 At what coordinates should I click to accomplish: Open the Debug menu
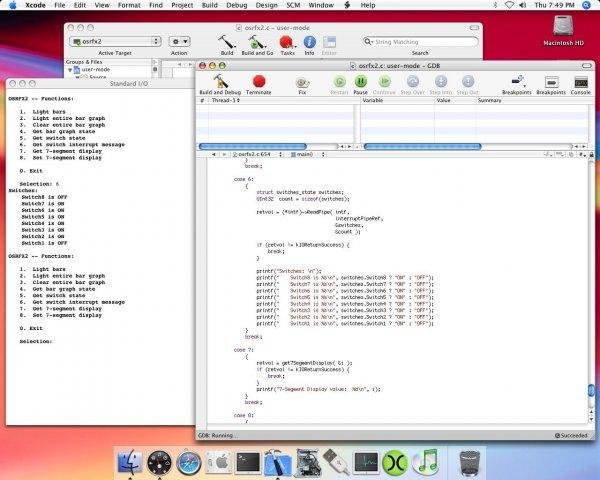click(x=236, y=5)
